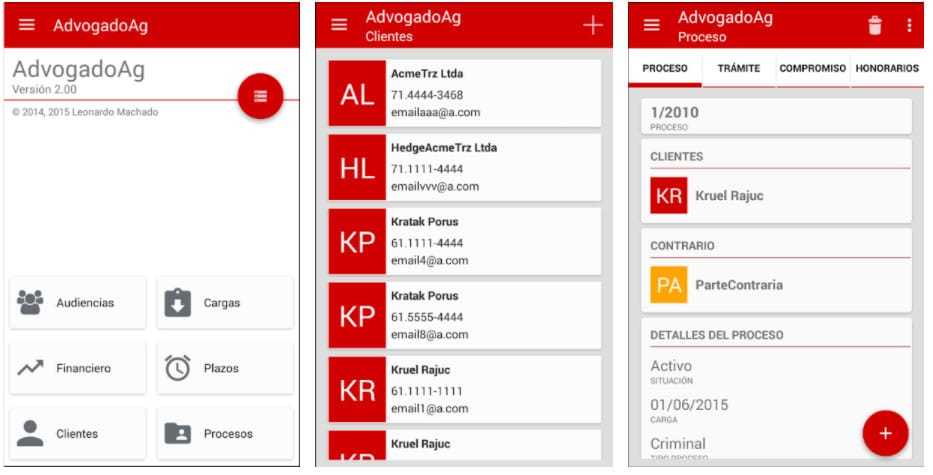Open Audiencias from home grid
The image size is (933, 475).
78,303
